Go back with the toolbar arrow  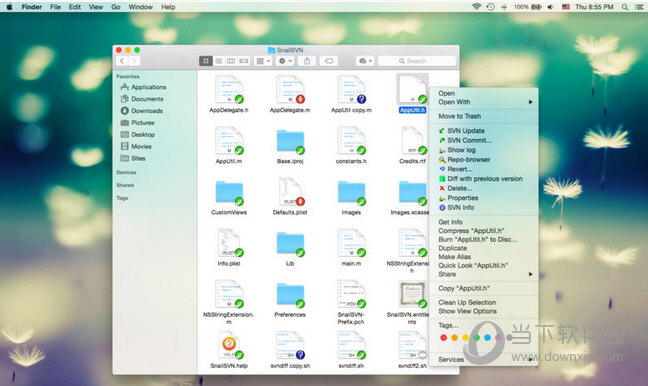click(122, 61)
